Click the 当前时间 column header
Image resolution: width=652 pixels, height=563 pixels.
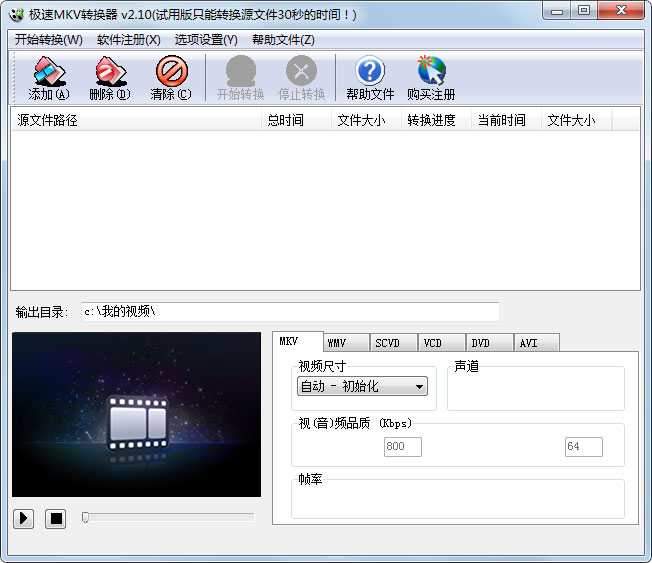click(x=507, y=121)
